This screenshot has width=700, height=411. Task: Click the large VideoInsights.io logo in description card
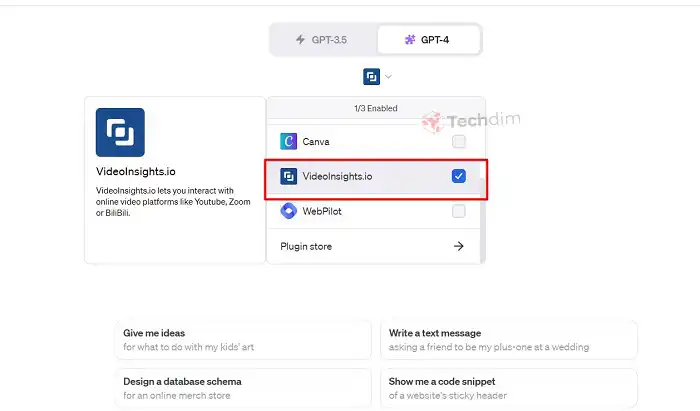click(120, 132)
